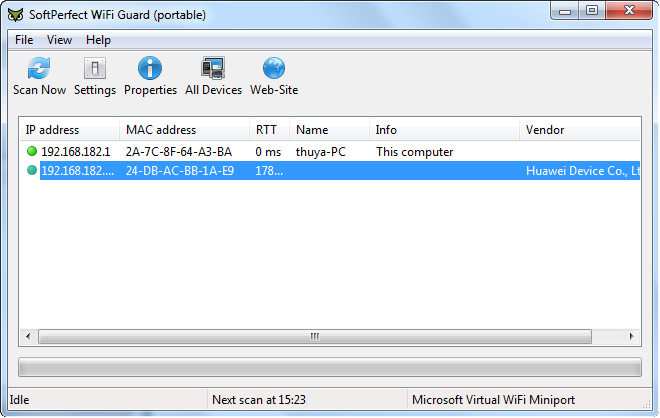Screen dimensions: 660x418
Task: Open the Help menu
Action: [98, 40]
